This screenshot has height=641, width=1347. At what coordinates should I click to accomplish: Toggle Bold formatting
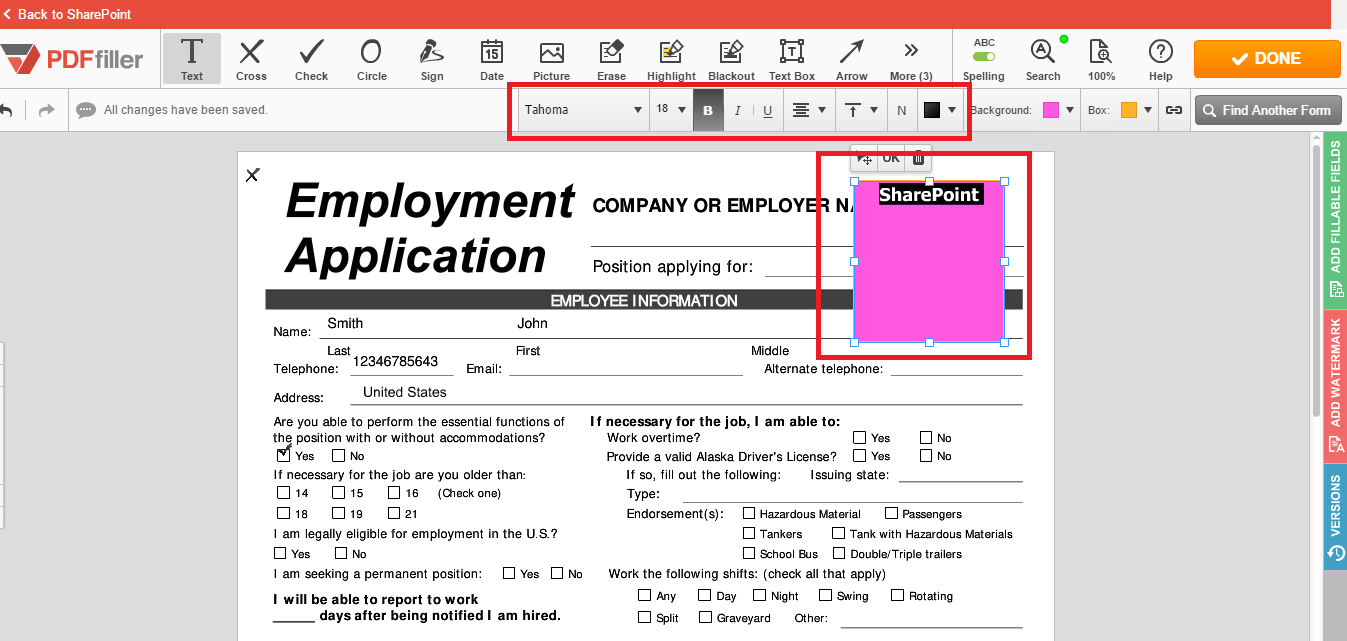(x=708, y=111)
